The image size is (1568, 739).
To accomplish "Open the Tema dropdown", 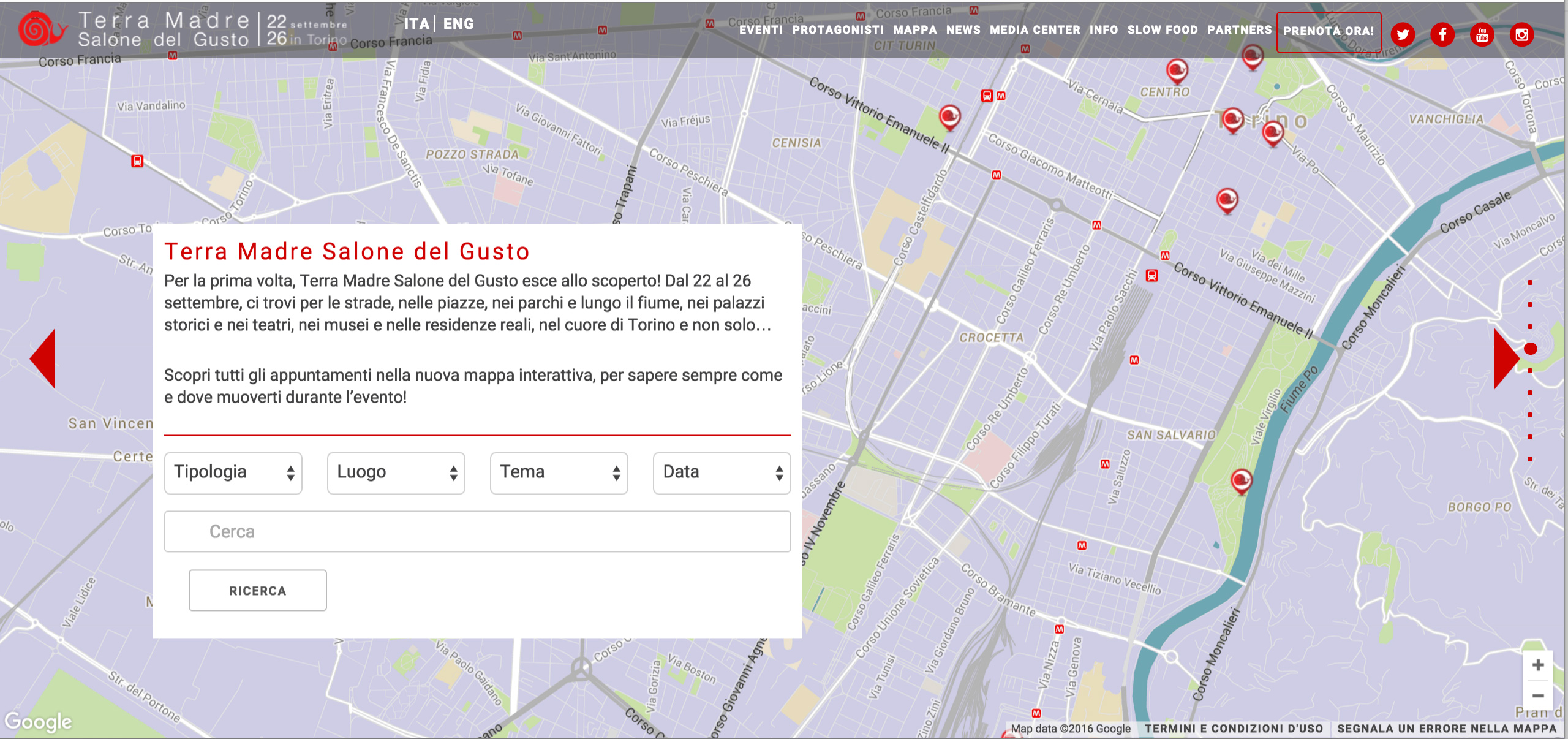I will click(559, 472).
